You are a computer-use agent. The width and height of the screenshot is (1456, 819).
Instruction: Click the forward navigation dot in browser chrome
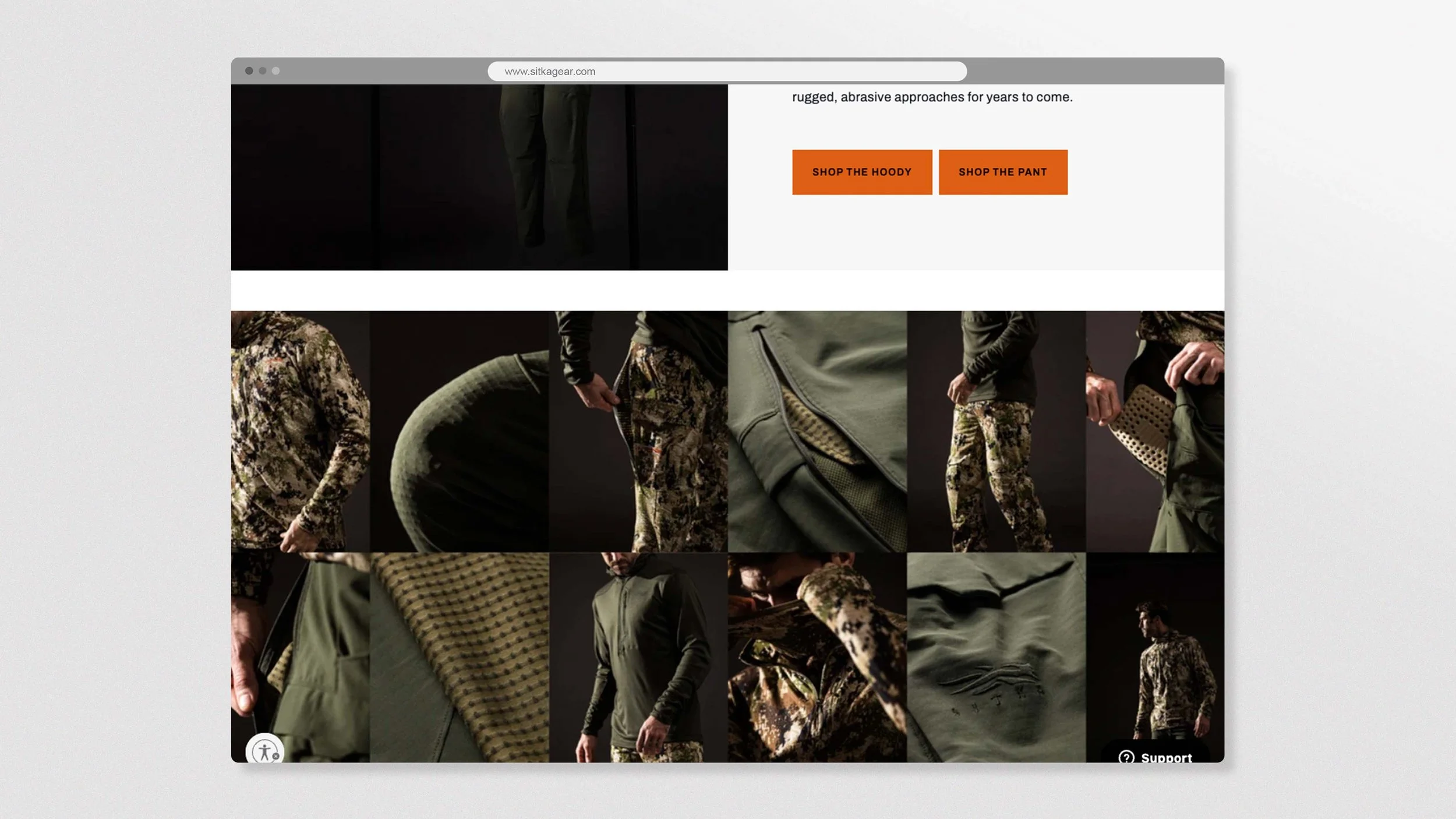pos(263,71)
